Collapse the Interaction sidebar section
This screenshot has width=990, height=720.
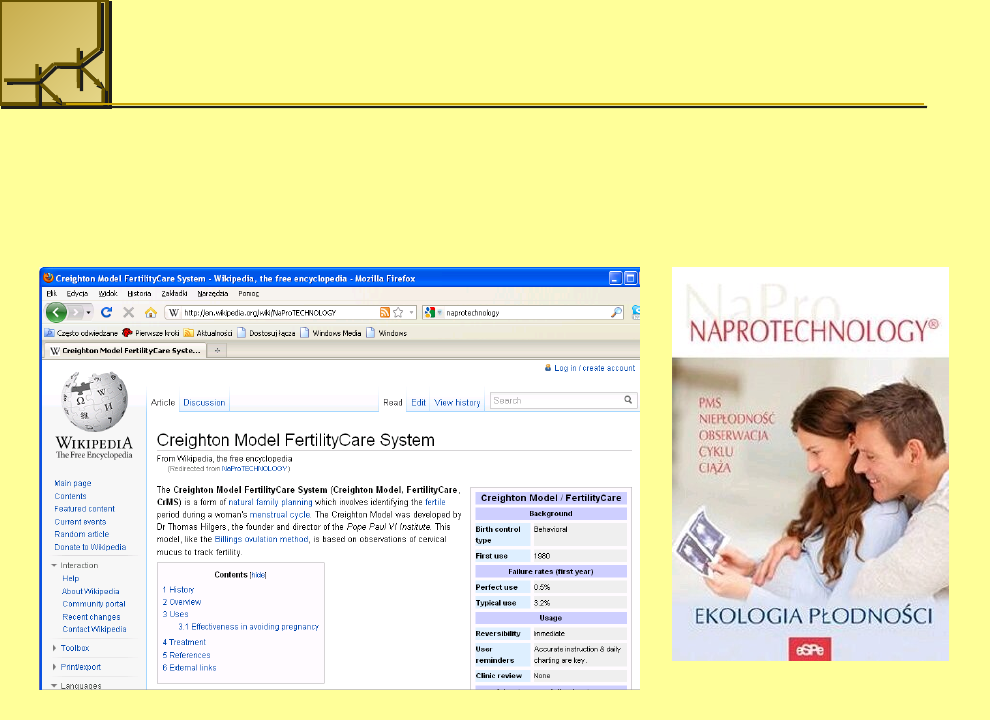pyautogui.click(x=55, y=565)
